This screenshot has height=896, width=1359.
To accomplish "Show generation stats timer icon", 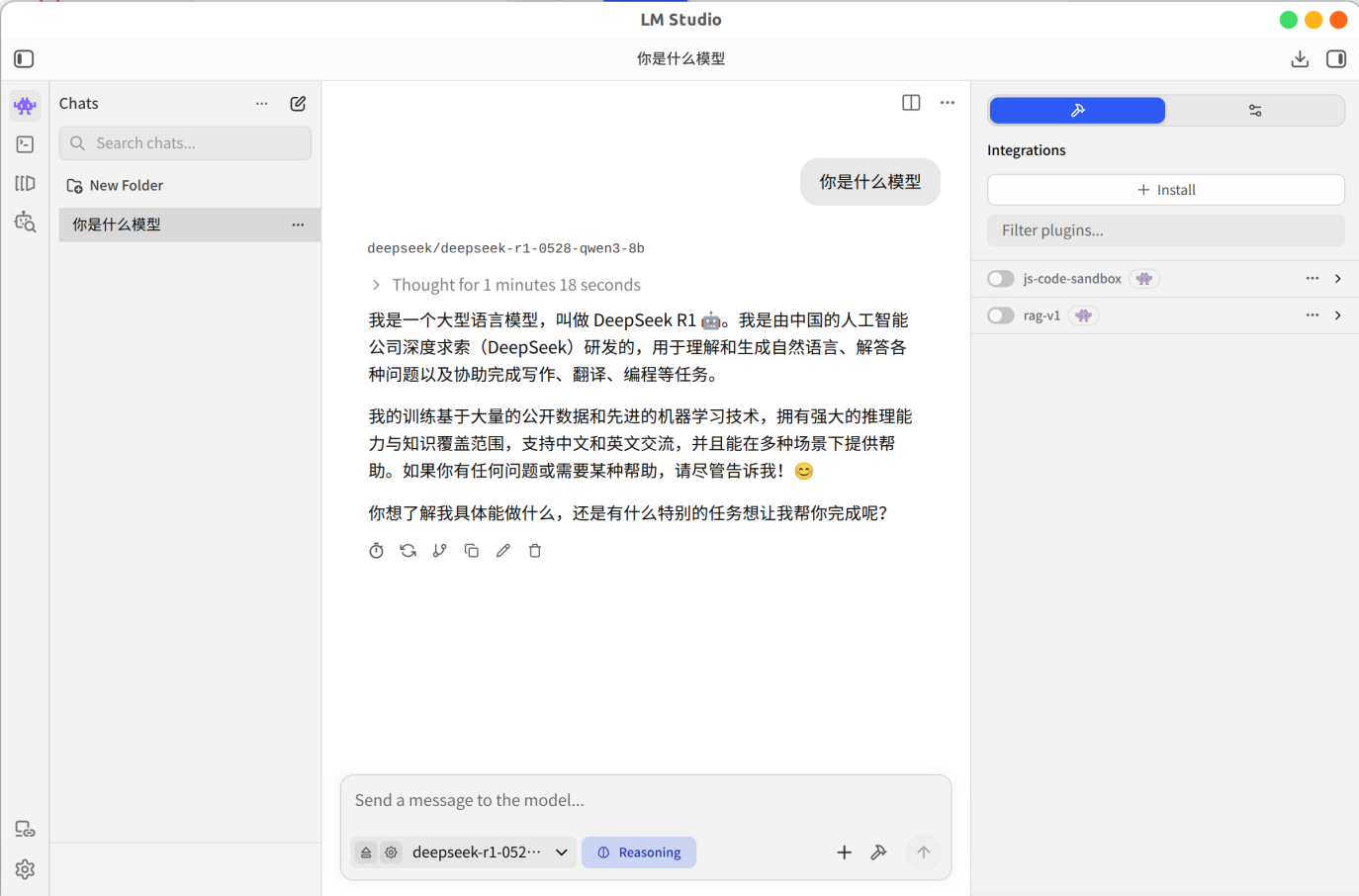I will pos(376,551).
